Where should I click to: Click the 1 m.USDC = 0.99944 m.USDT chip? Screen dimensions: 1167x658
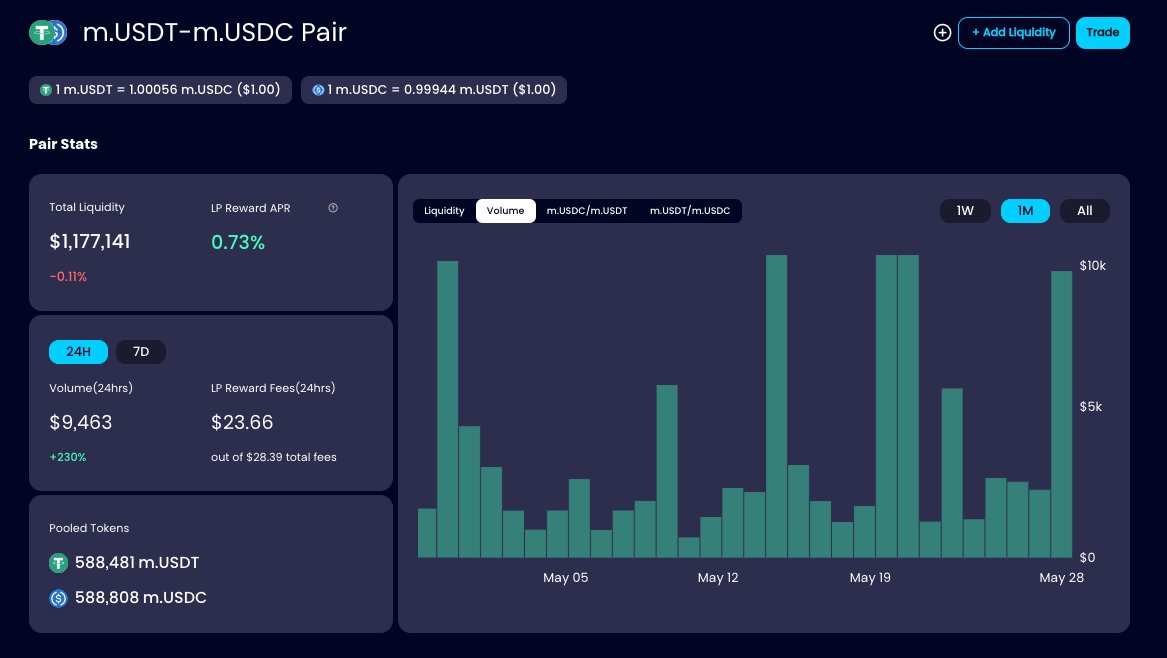[x=434, y=90]
